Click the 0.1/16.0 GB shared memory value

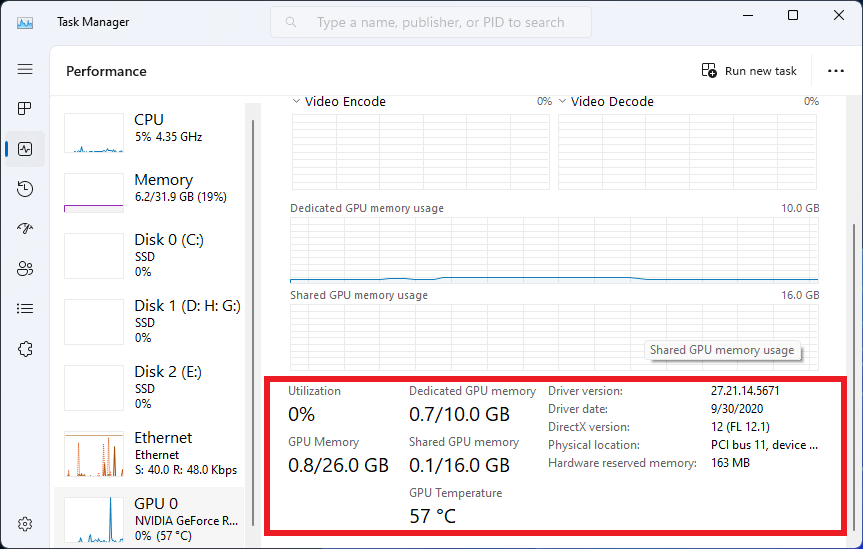(460, 465)
